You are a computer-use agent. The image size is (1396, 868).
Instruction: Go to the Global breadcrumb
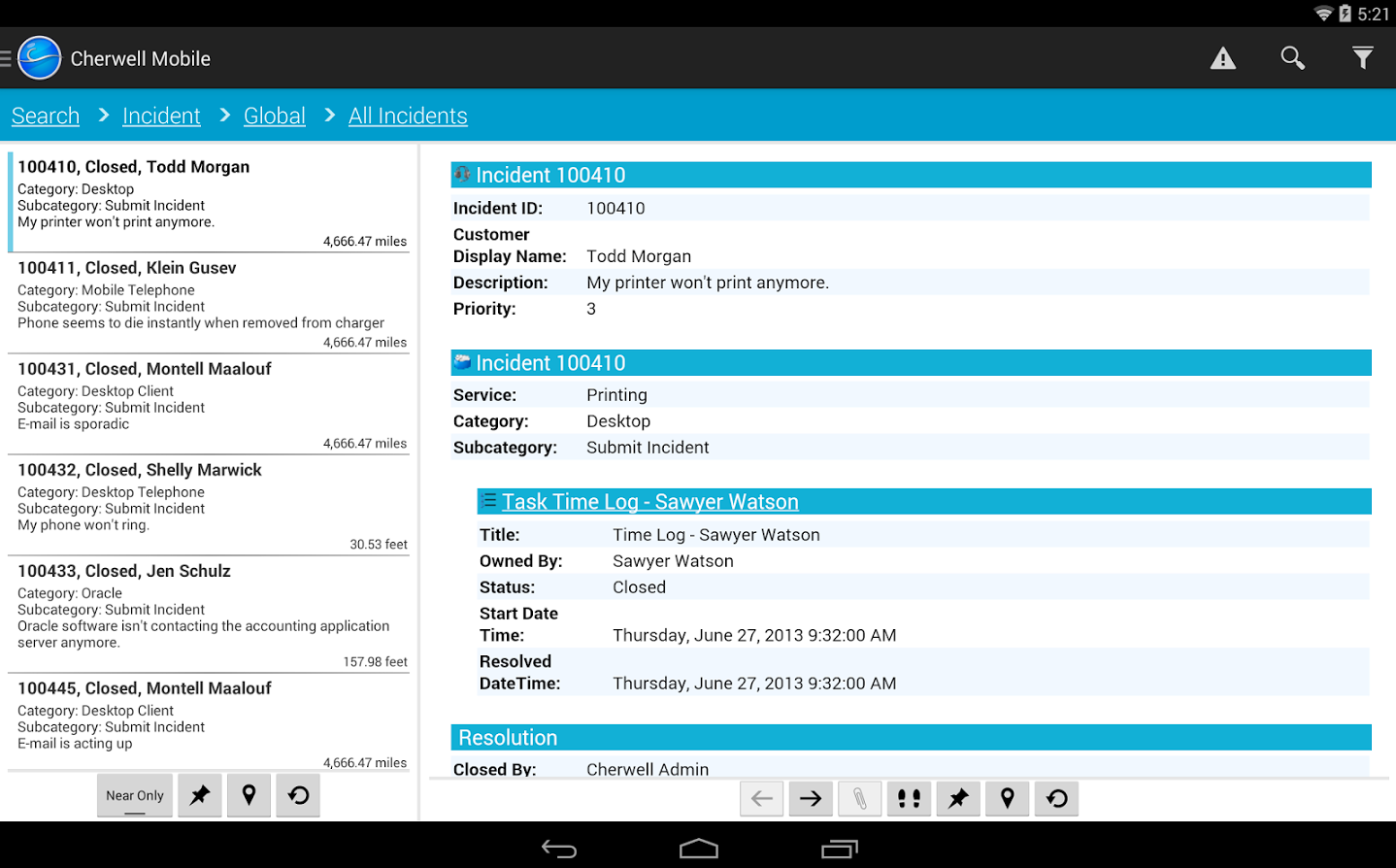tap(275, 116)
